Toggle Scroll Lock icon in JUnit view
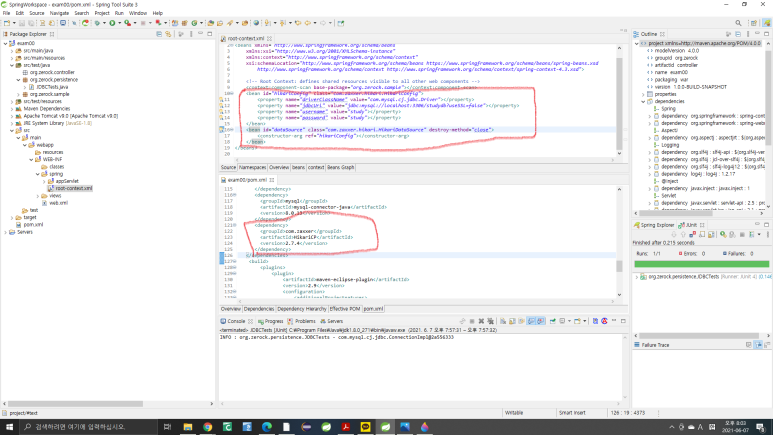 coord(711,234)
